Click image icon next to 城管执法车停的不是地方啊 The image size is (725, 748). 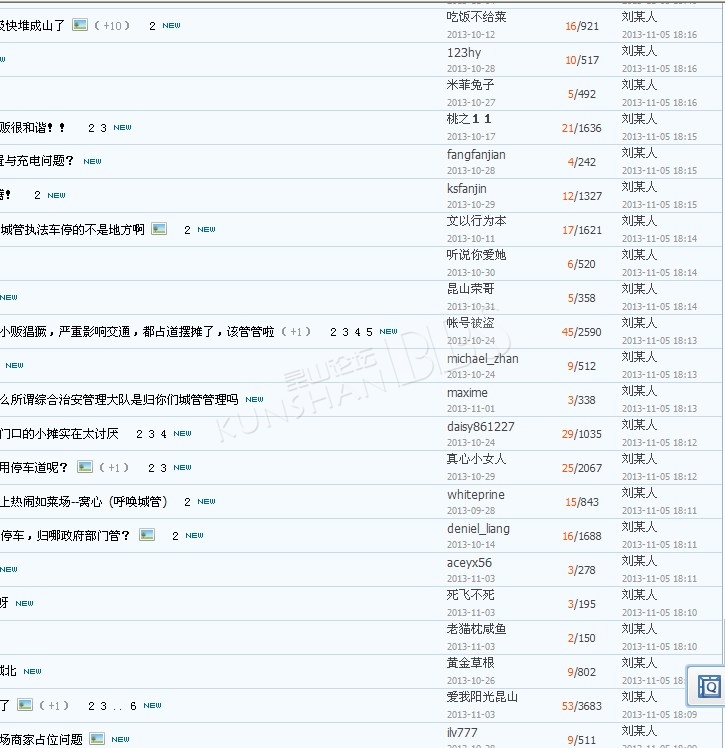pos(159,229)
